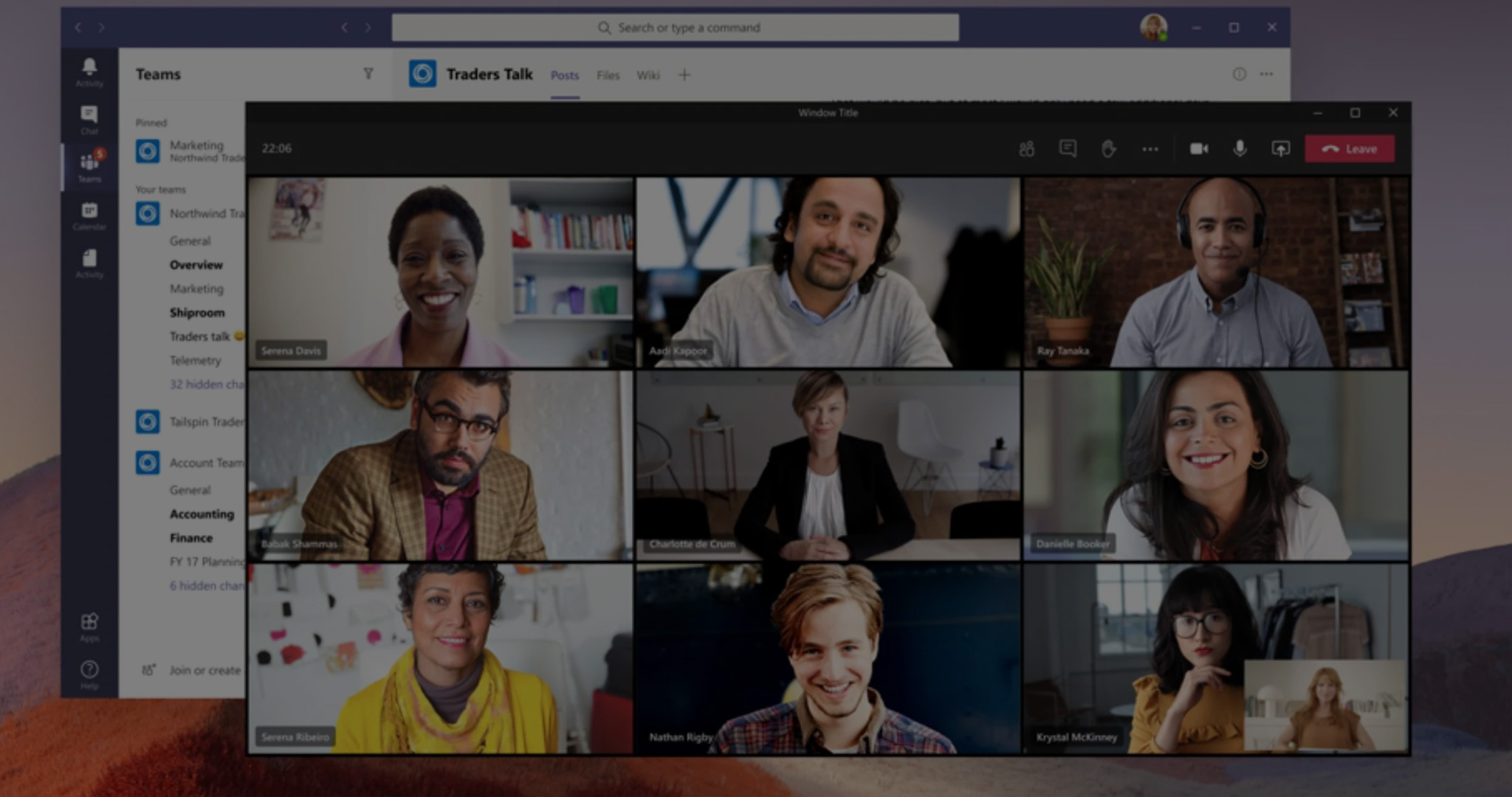Open the user profile avatar
The width and height of the screenshot is (1512, 797).
coord(1153,27)
